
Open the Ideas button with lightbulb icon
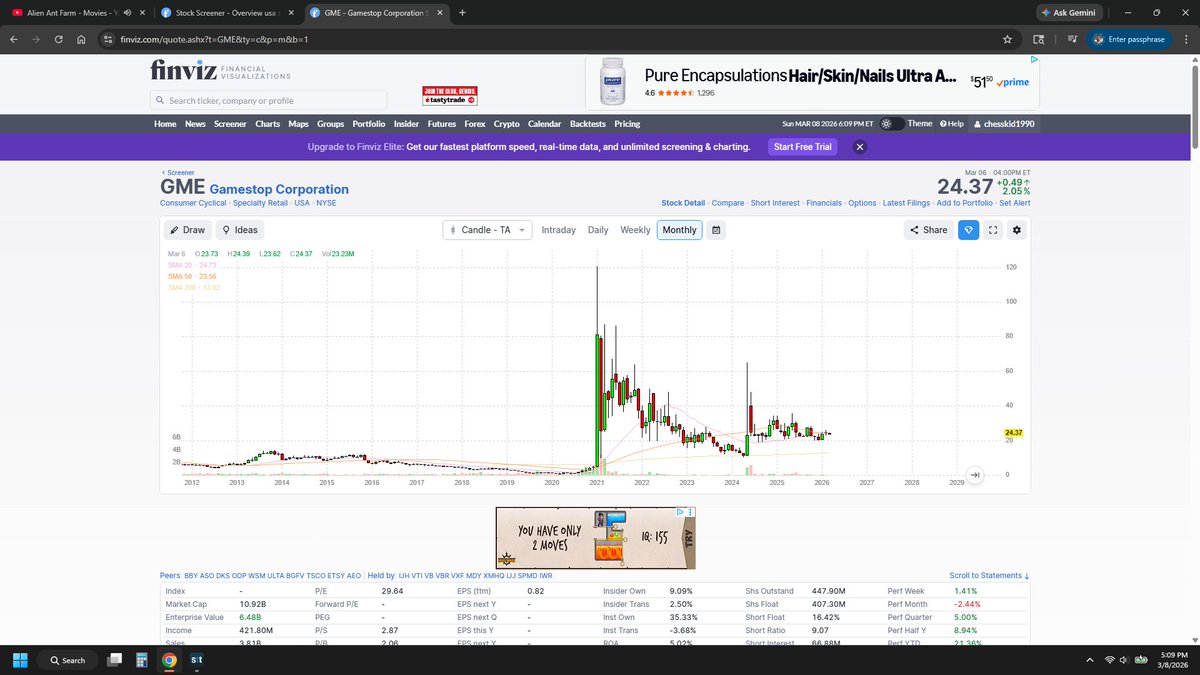click(x=240, y=229)
